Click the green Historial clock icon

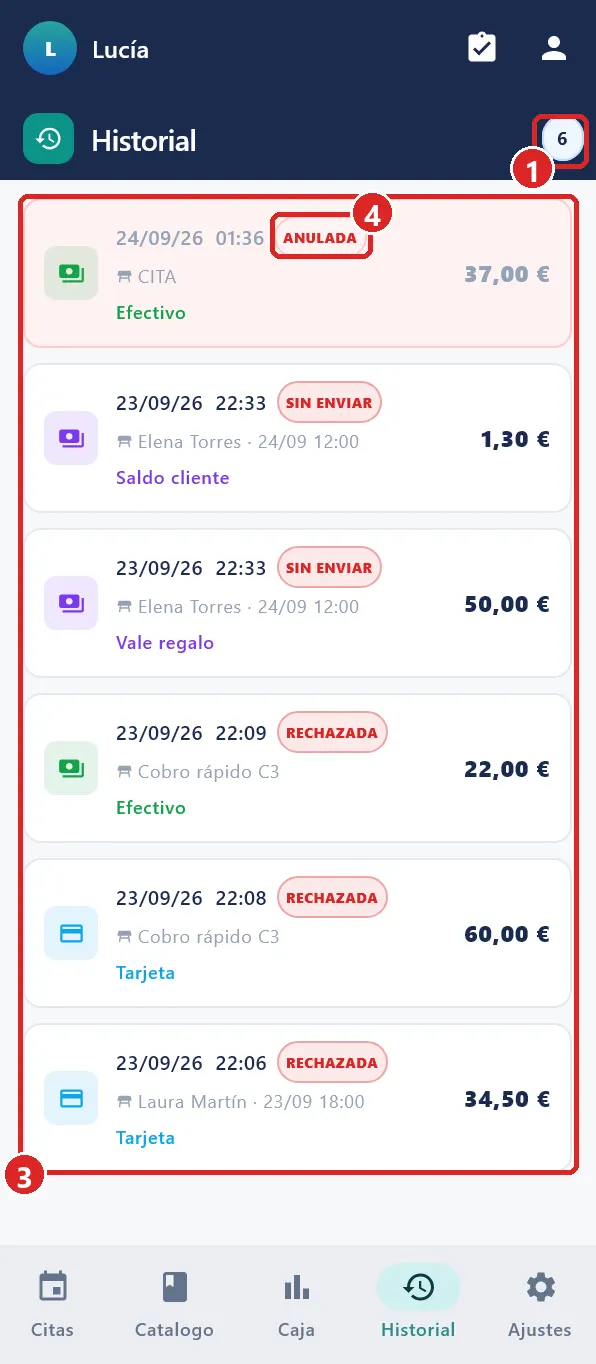49,140
